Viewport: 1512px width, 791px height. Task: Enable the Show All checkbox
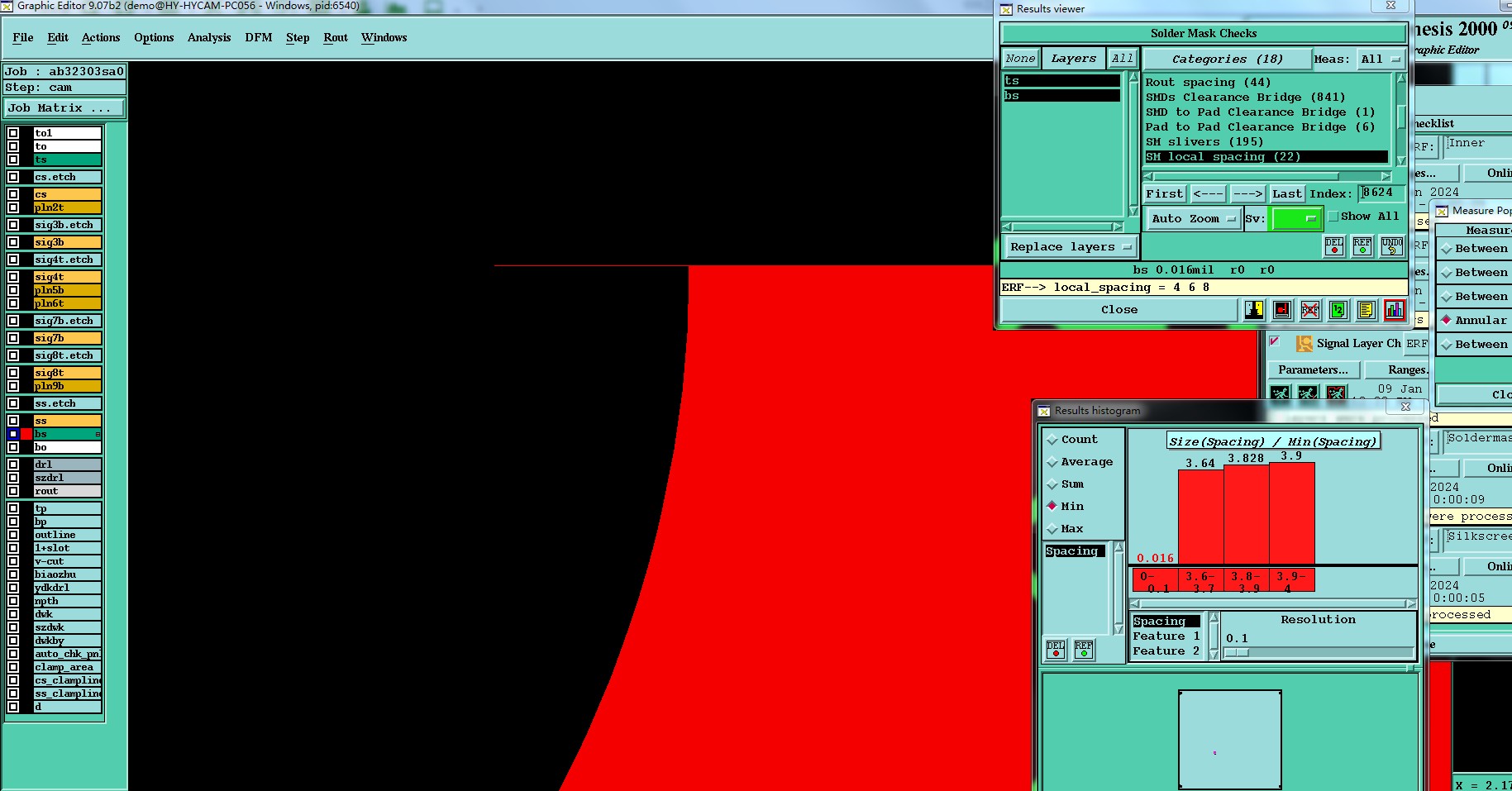coord(1333,217)
